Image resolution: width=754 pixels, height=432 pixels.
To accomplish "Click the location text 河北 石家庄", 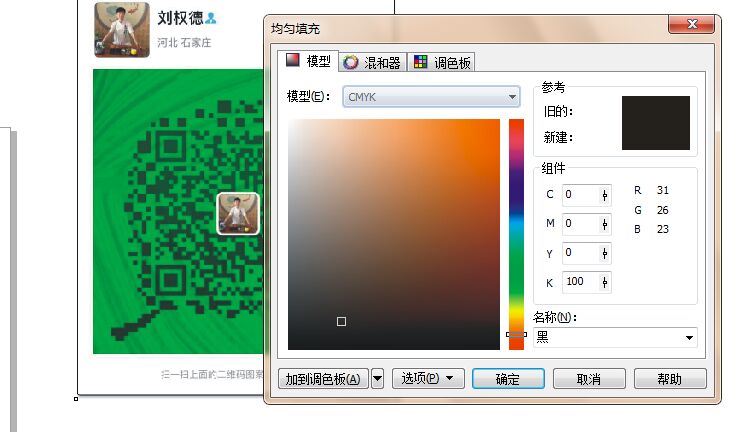I will point(184,42).
